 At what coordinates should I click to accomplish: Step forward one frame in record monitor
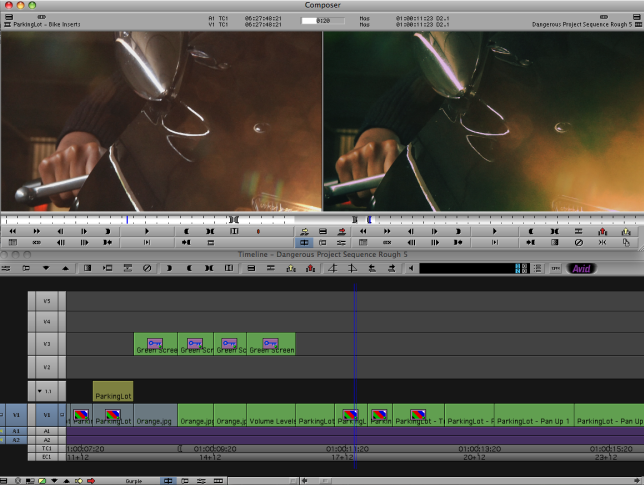[435, 232]
